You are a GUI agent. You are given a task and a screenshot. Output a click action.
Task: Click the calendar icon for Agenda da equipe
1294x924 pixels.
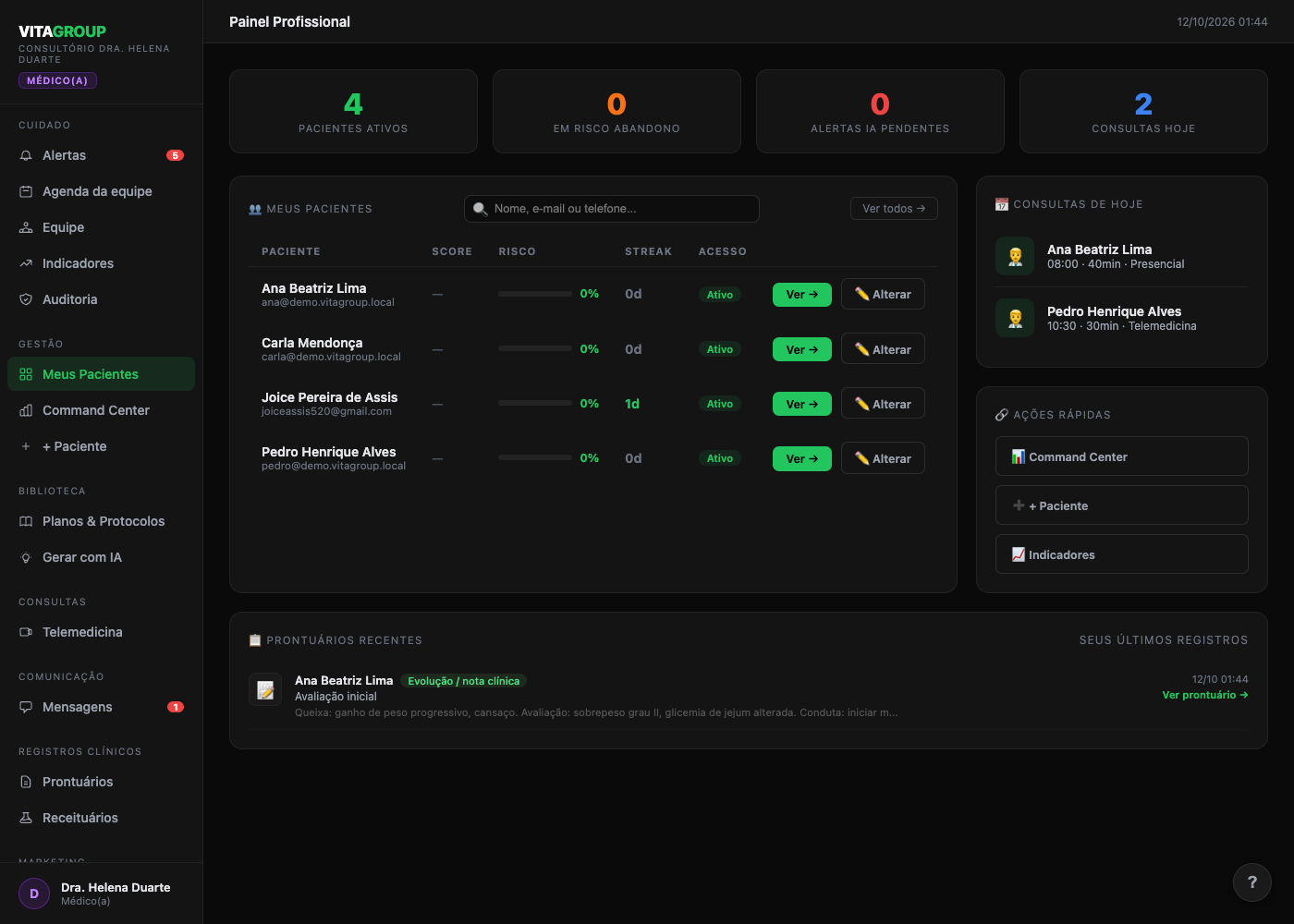coord(26,191)
